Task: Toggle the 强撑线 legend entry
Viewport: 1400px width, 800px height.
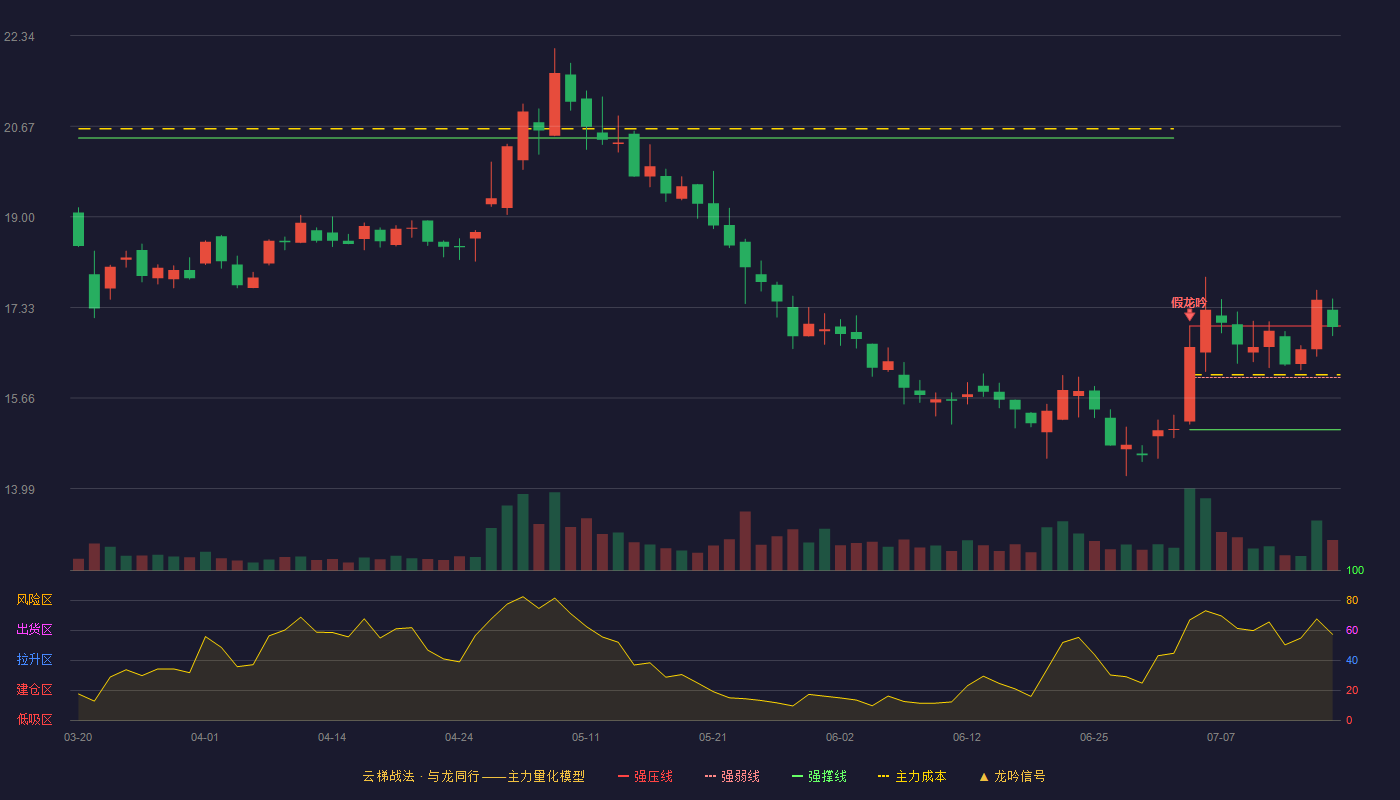Action: [x=819, y=776]
